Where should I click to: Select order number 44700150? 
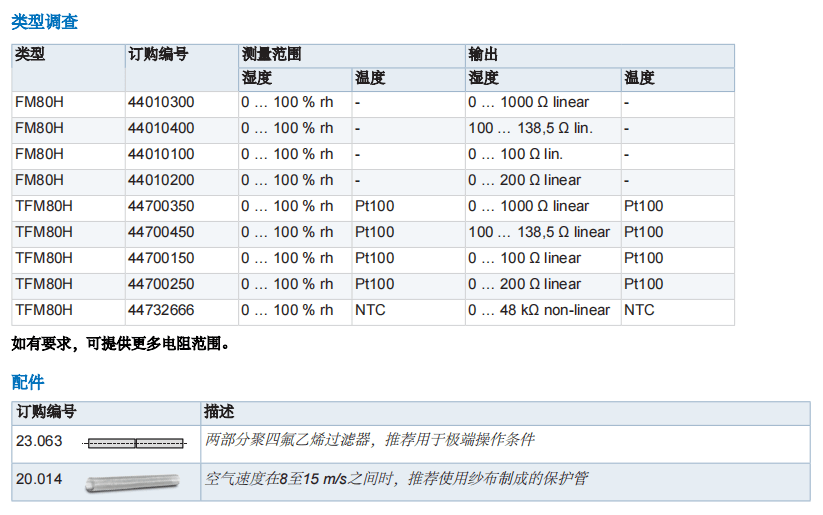click(x=161, y=258)
